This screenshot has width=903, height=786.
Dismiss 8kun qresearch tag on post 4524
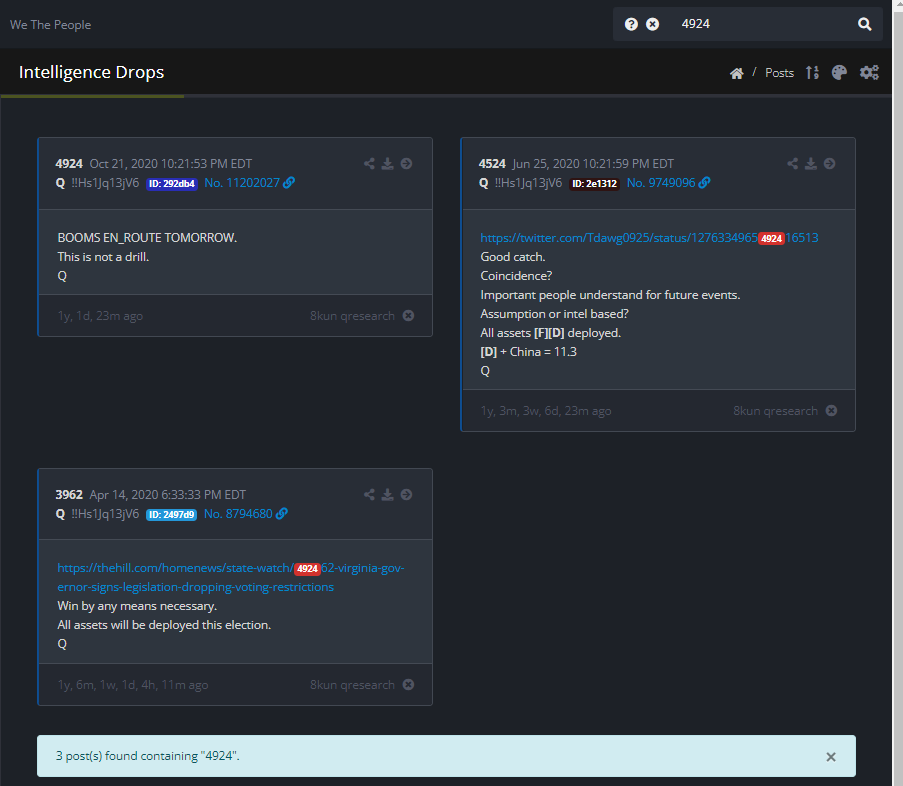pos(832,411)
